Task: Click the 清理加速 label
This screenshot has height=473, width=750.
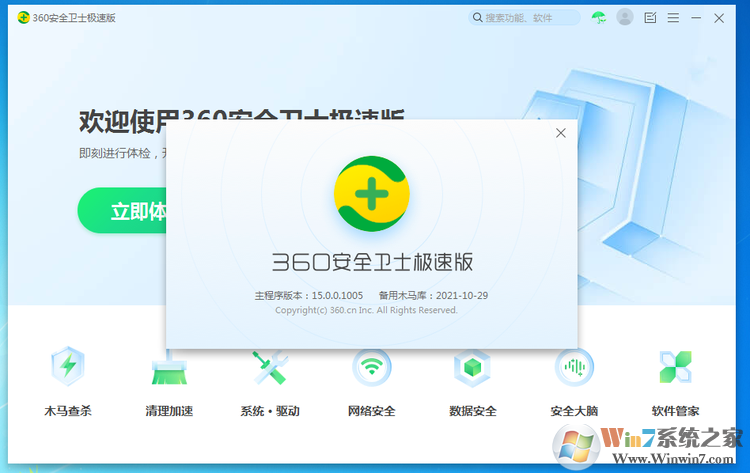Action: 169,411
